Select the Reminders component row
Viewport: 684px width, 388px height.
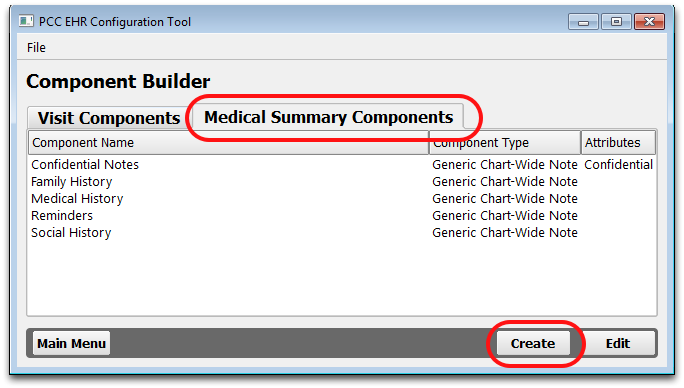click(x=342, y=216)
